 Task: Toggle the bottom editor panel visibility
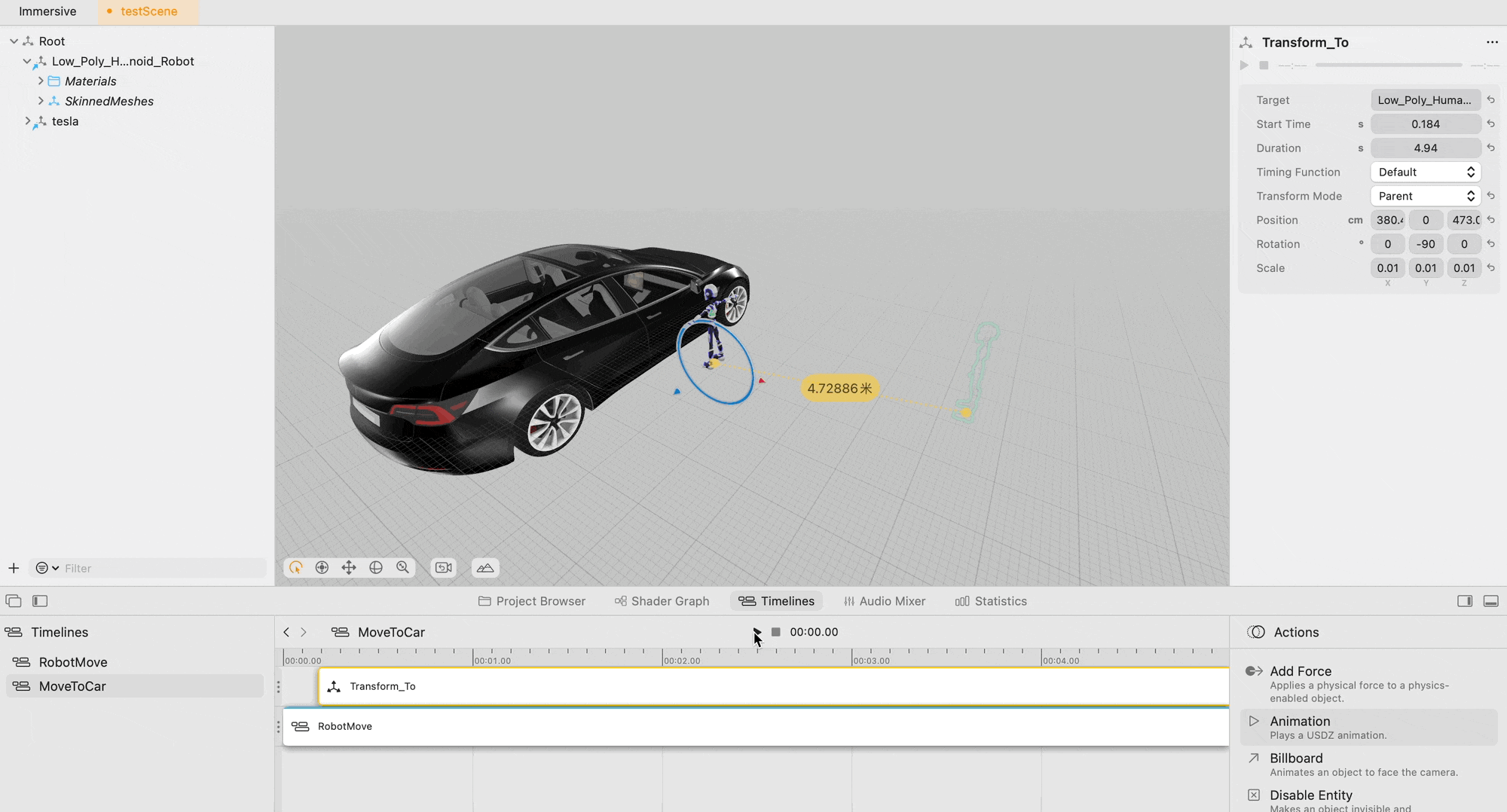(1490, 601)
